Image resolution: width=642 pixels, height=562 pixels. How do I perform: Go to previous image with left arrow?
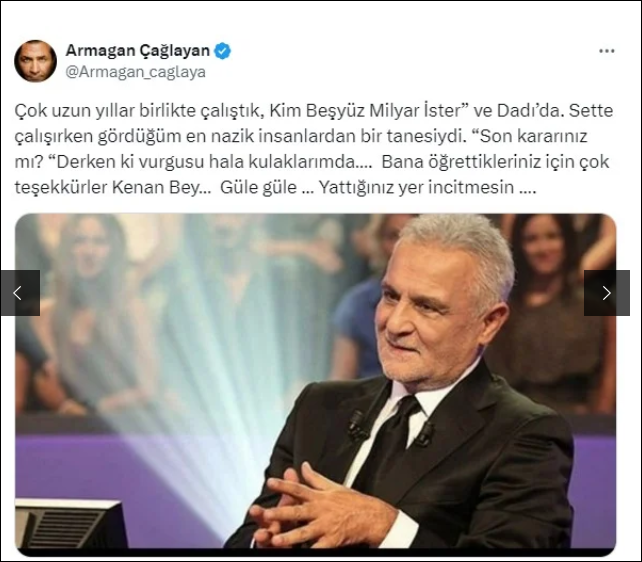[20, 293]
